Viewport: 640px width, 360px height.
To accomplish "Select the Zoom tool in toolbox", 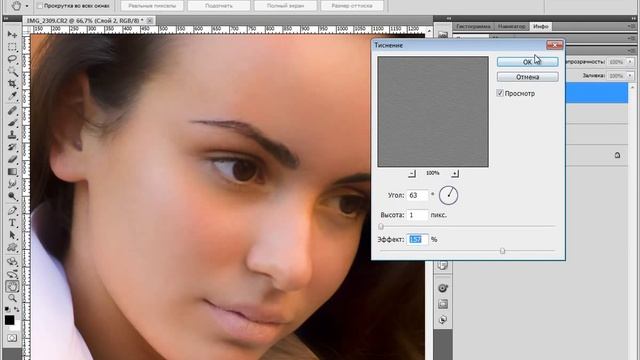I will point(12,298).
